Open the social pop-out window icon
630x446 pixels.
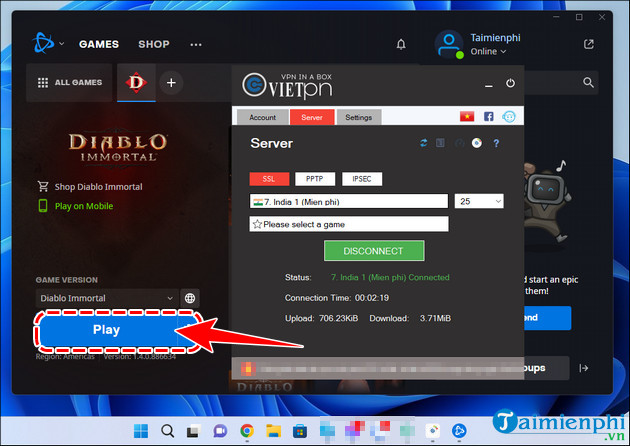point(589,44)
